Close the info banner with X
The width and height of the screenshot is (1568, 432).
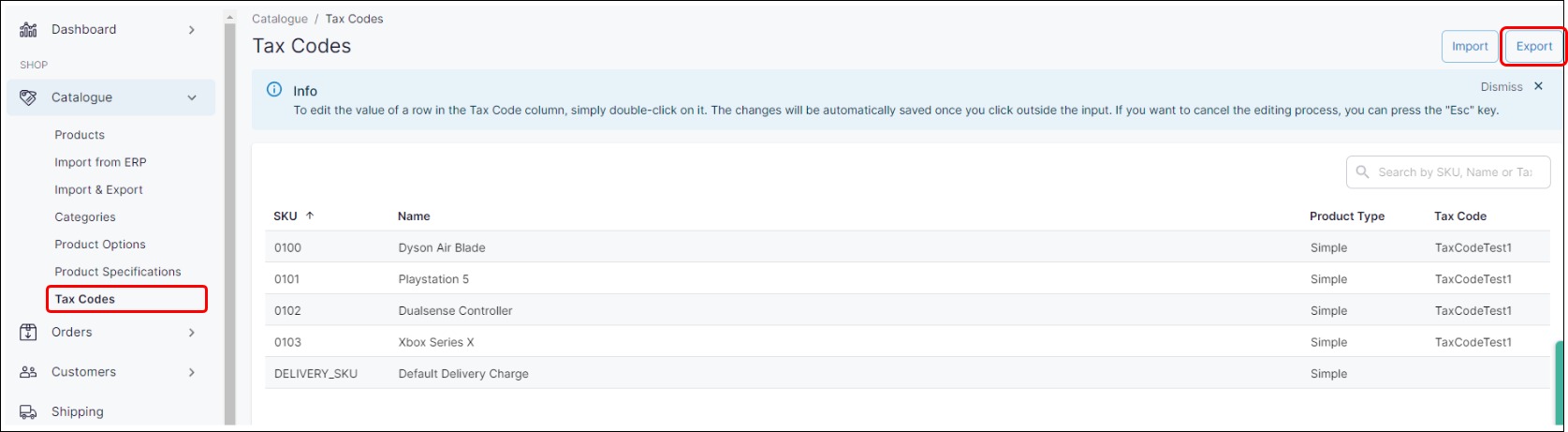click(x=1538, y=86)
